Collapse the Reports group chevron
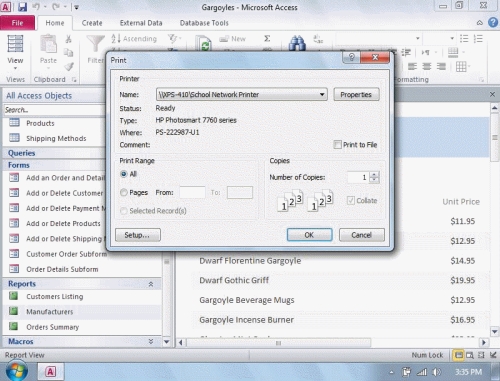 click(x=151, y=284)
